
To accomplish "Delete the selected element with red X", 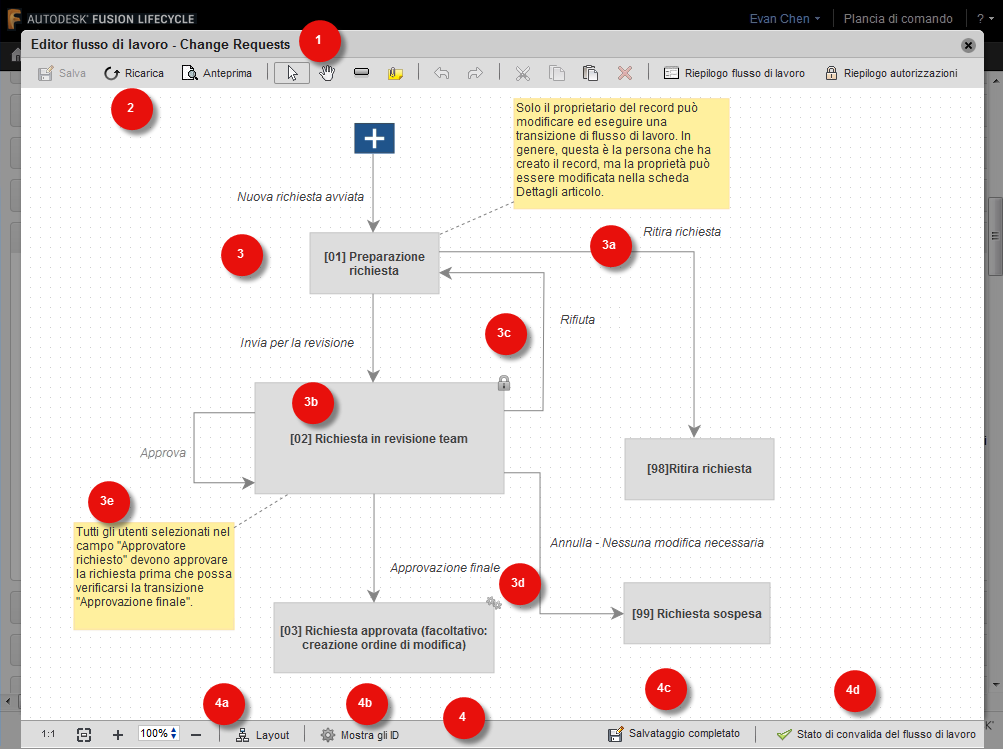I will point(624,72).
